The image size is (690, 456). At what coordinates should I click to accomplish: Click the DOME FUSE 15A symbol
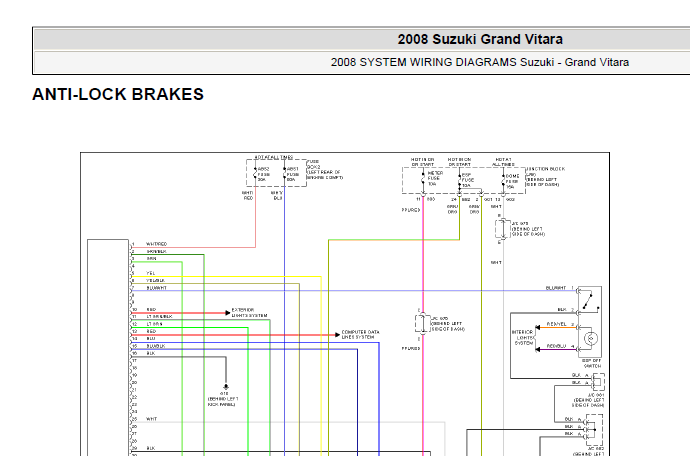(x=503, y=180)
